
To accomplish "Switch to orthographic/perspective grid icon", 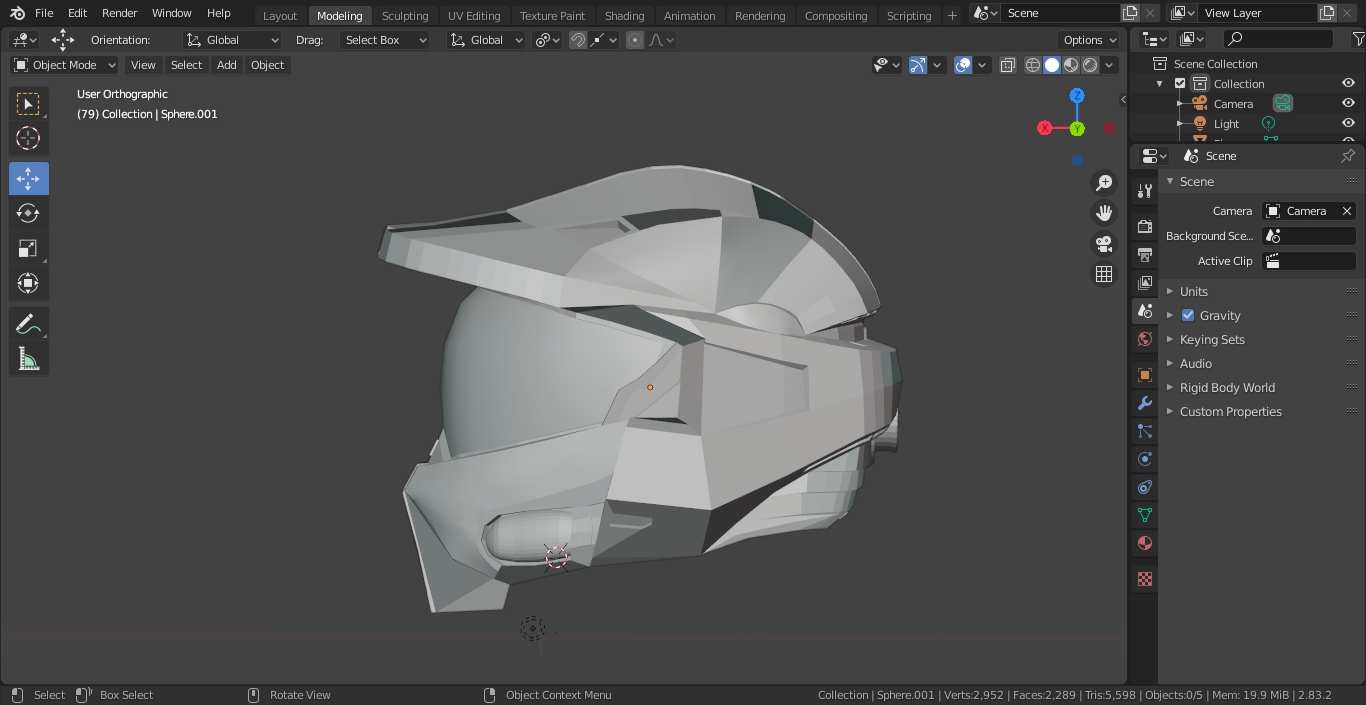I will (1104, 274).
